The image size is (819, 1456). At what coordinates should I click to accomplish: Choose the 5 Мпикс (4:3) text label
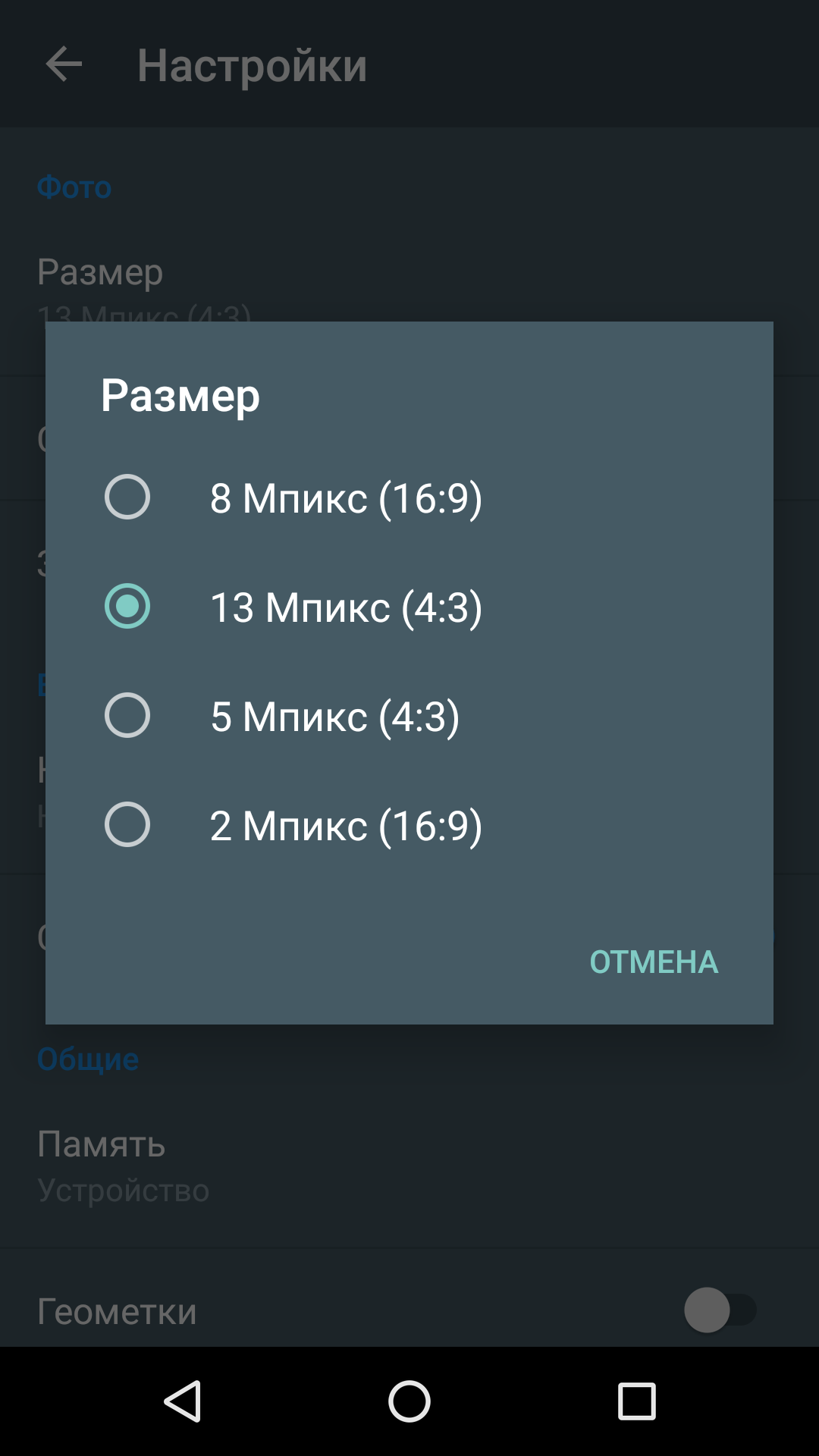pyautogui.click(x=334, y=717)
